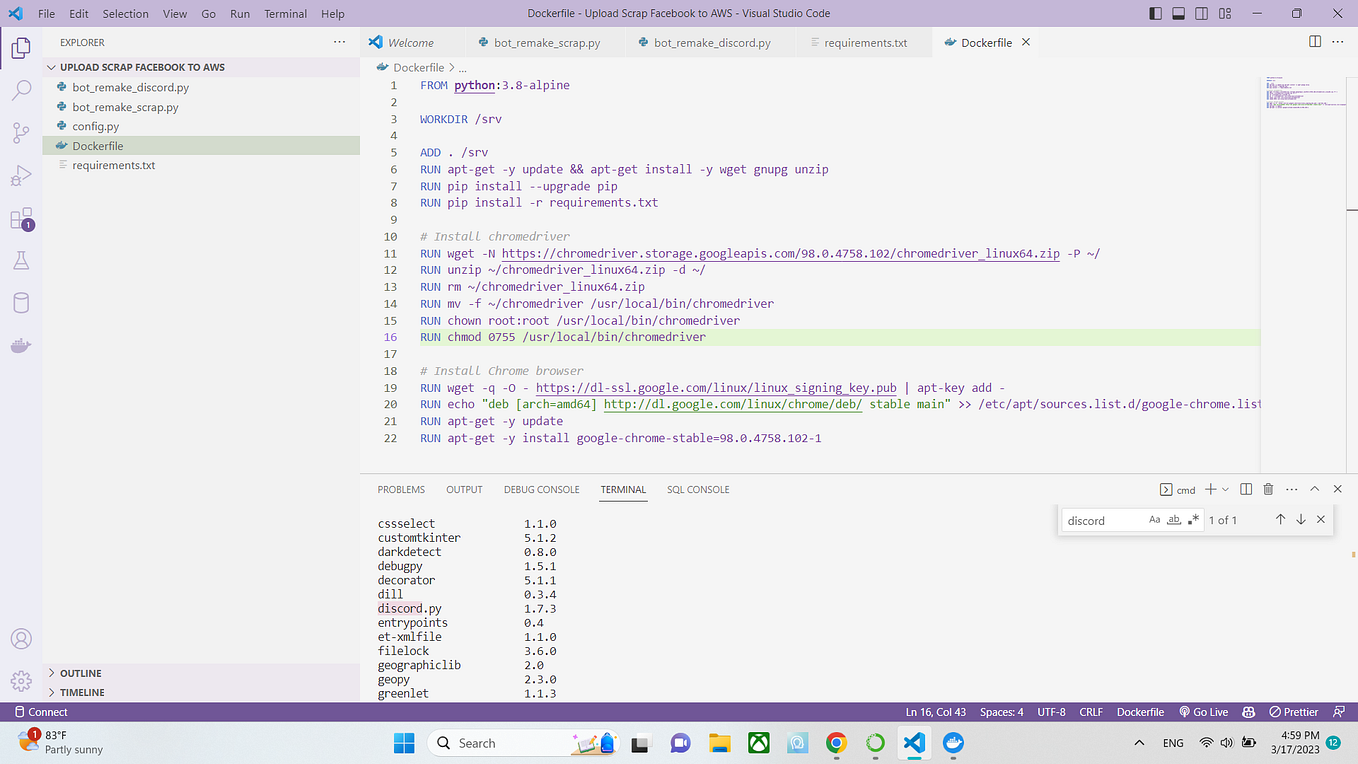The width and height of the screenshot is (1358, 764).
Task: Open the Run and Debug view
Action: click(x=21, y=176)
